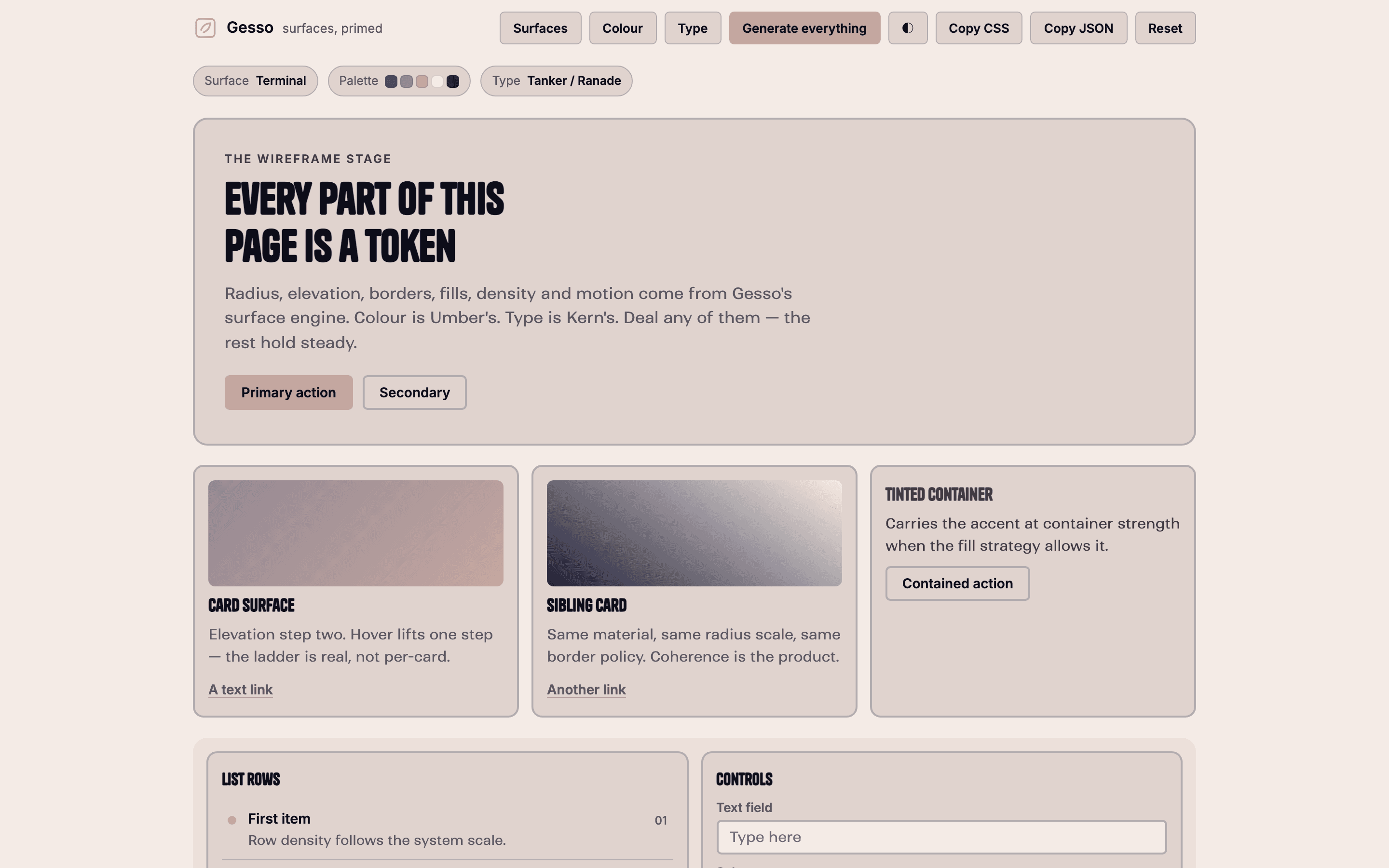Click the '01' number in the first row

point(661,821)
